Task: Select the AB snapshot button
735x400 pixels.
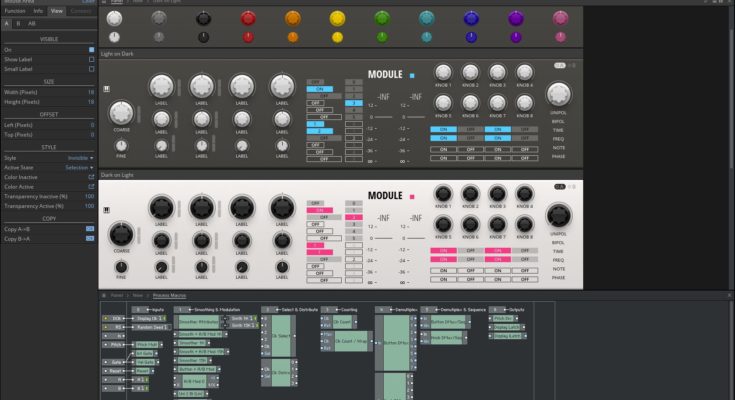Action: tap(31, 21)
